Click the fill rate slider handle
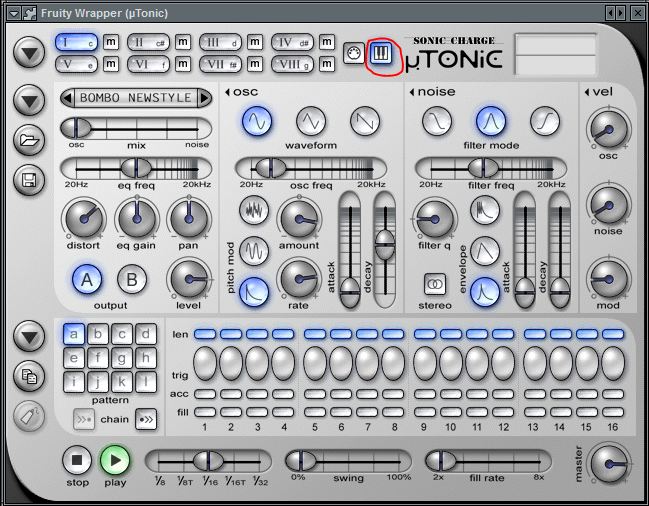649x506 pixels. click(x=441, y=460)
